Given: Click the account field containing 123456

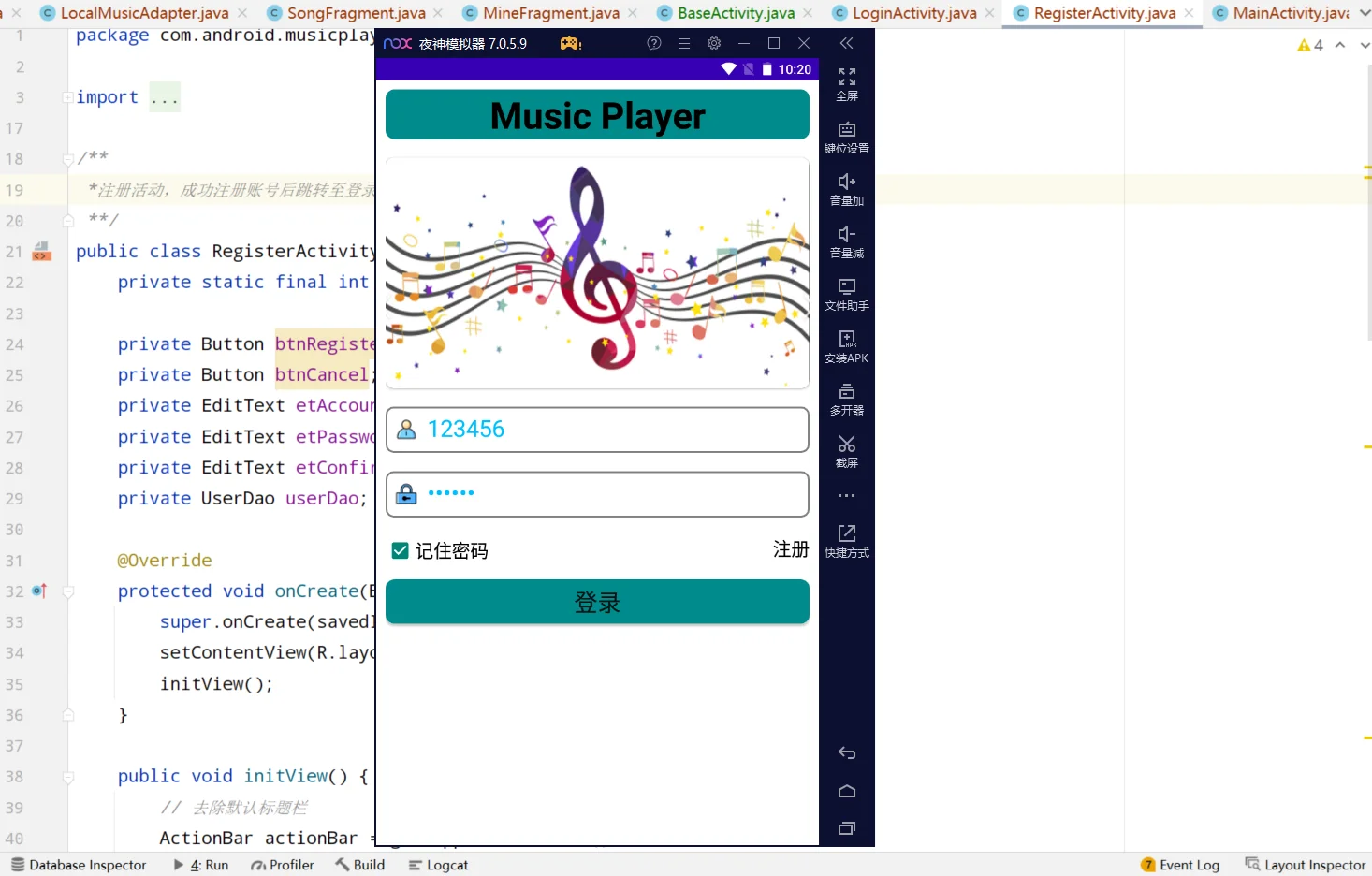Looking at the screenshot, I should pos(597,430).
